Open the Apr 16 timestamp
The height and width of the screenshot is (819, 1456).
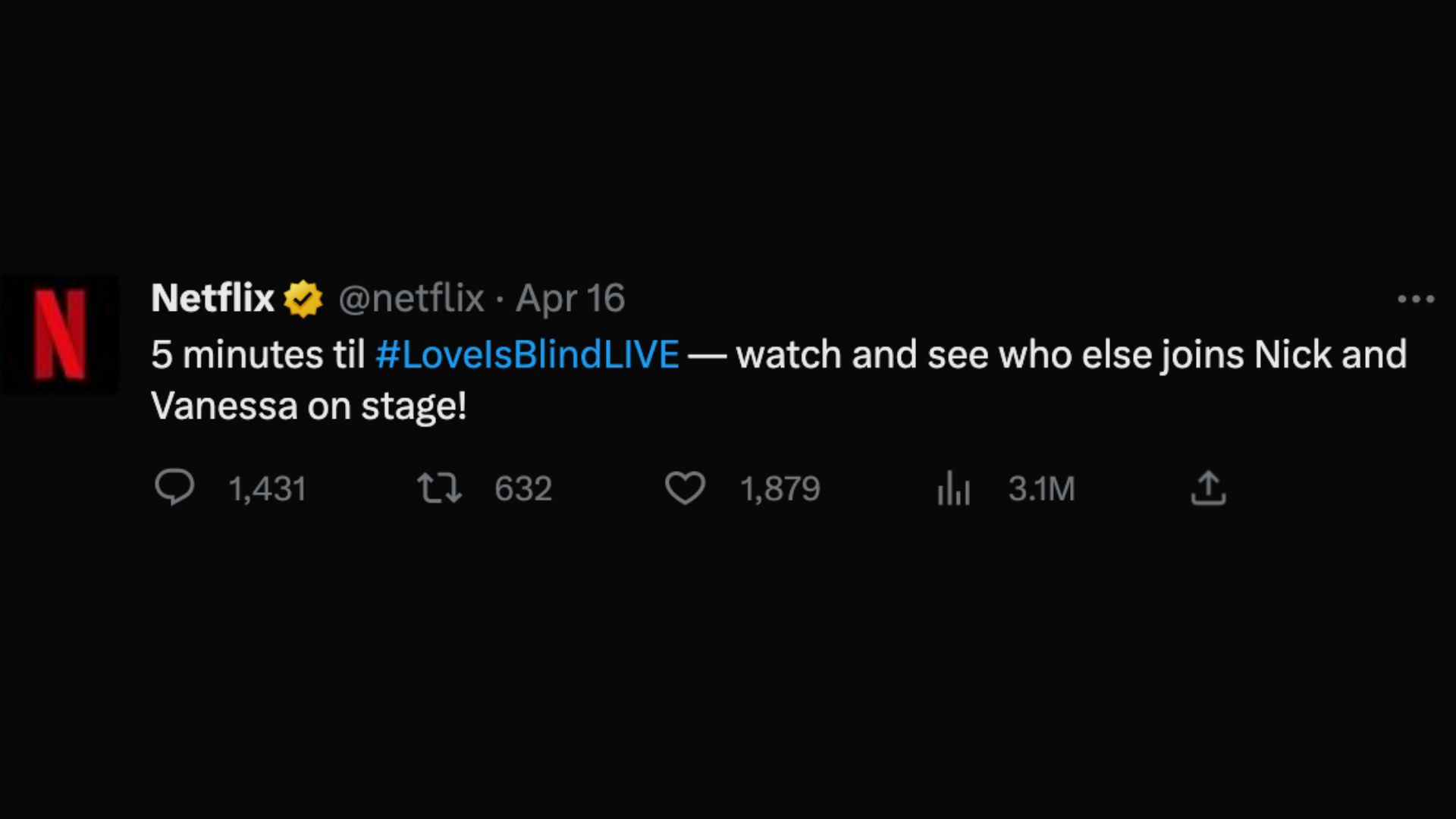(x=570, y=298)
